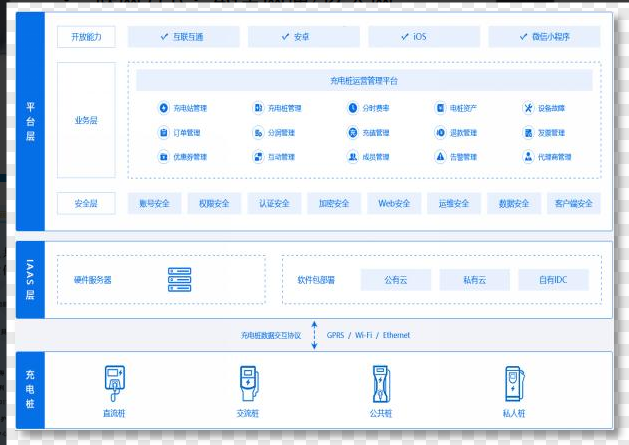Click the 充电桩数据交互协议 text
The image size is (629, 445).
(x=271, y=335)
